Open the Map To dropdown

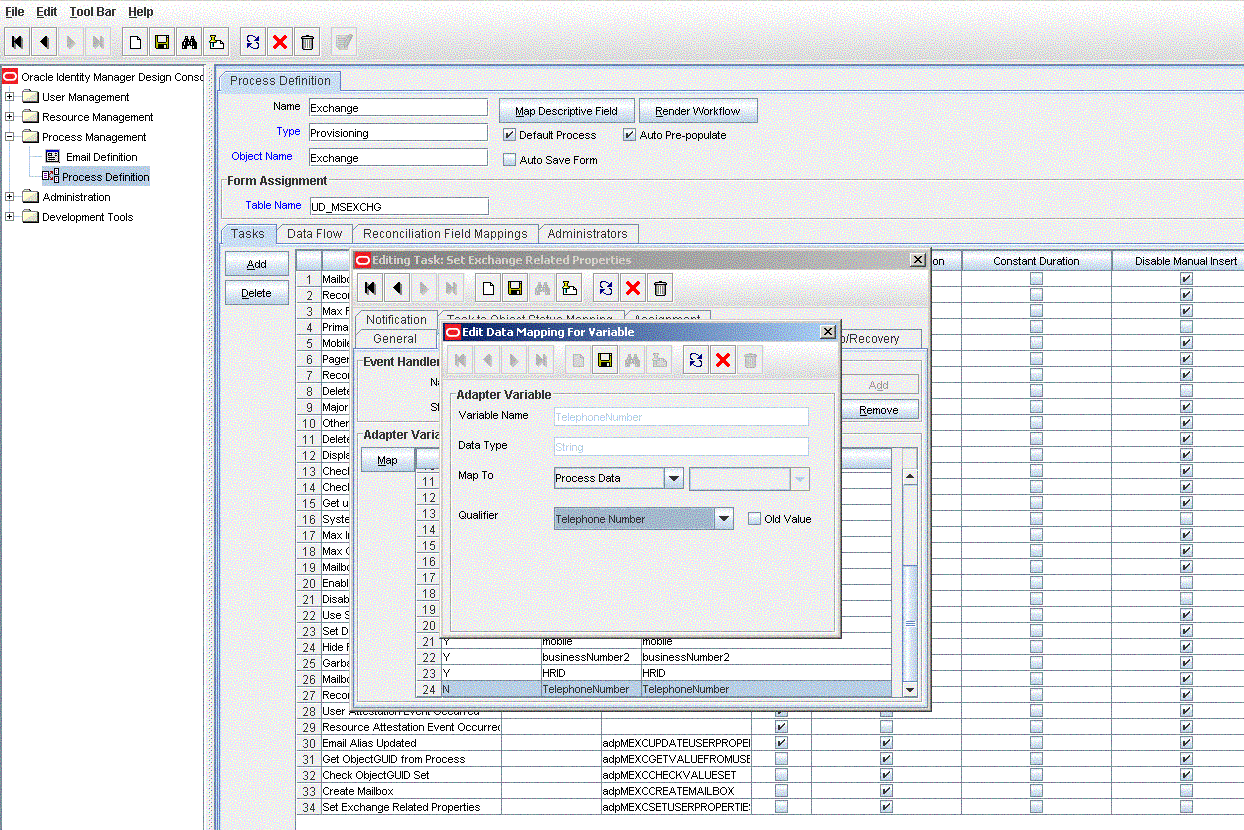coord(674,479)
